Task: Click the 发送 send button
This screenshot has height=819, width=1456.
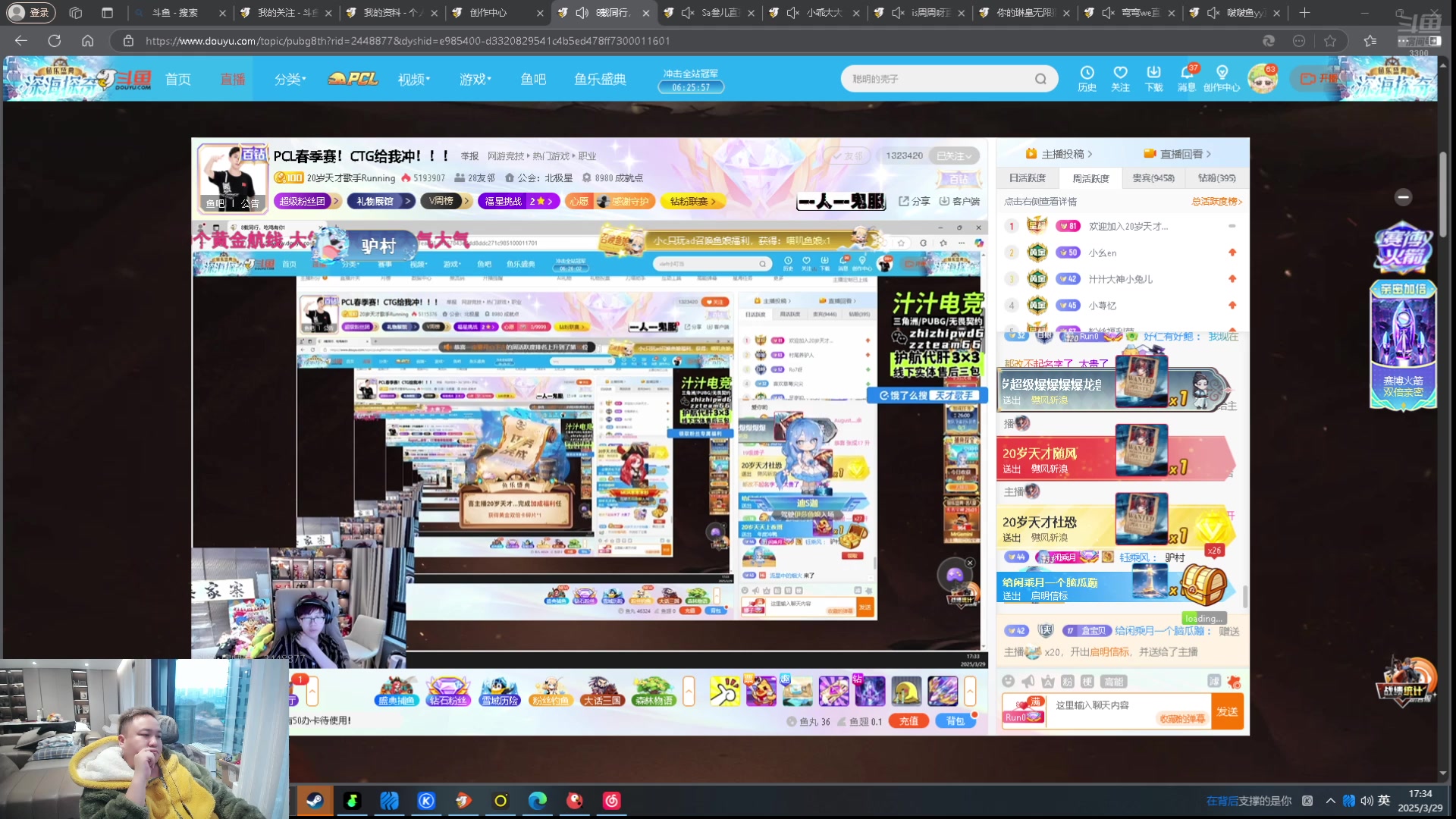Action: click(1227, 711)
